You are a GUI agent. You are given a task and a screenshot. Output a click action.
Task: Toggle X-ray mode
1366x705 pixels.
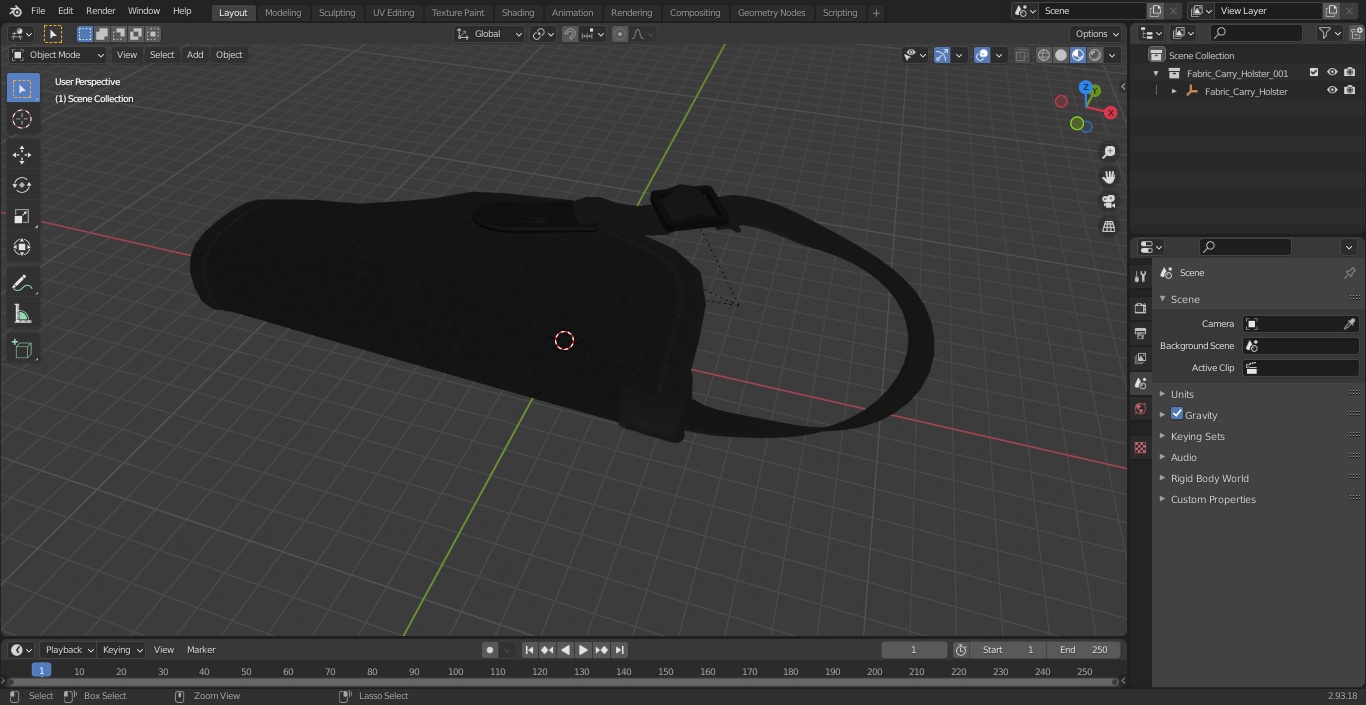(x=1021, y=55)
